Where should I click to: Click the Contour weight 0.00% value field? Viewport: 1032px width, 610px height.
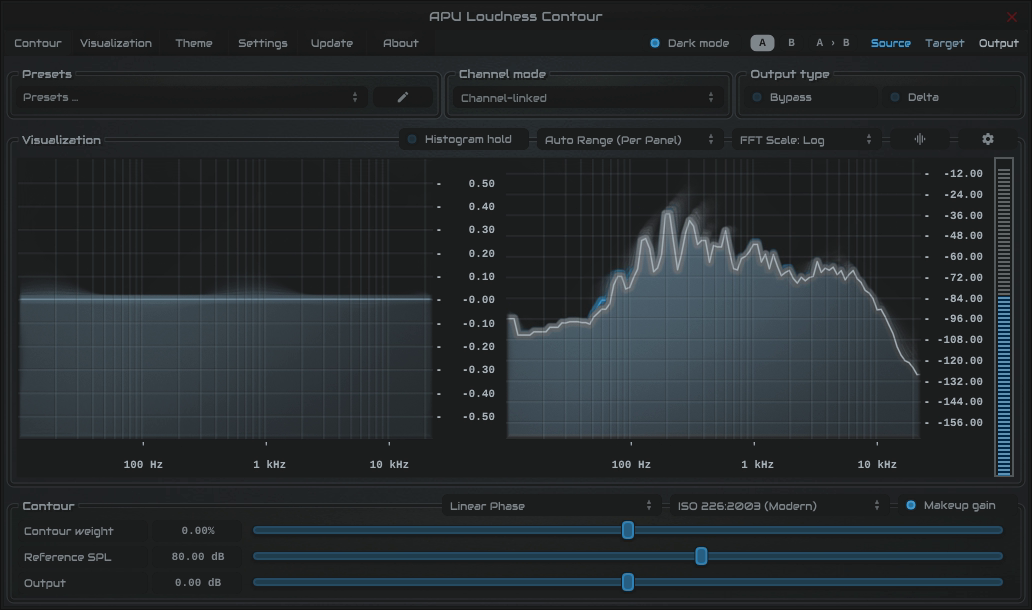tap(197, 530)
